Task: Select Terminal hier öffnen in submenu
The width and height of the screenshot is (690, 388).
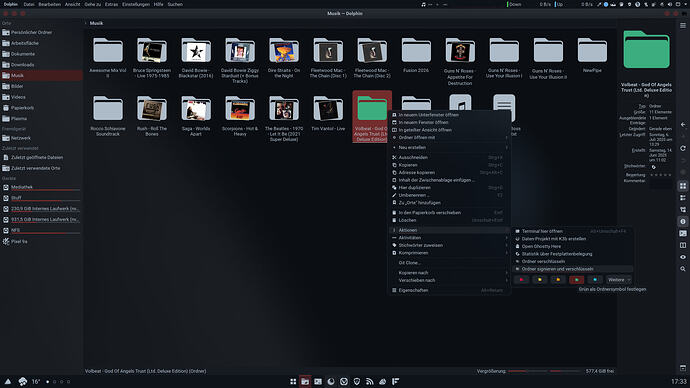Action: click(x=572, y=231)
